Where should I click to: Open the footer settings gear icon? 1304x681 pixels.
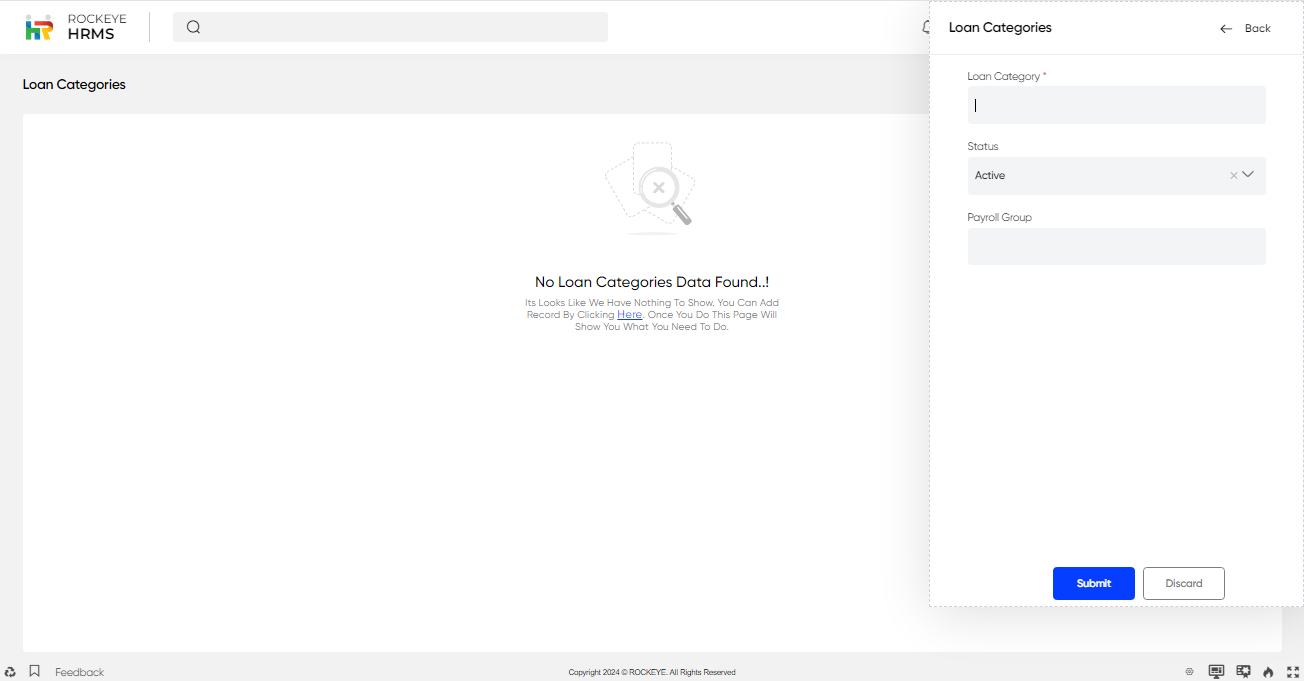[1190, 672]
